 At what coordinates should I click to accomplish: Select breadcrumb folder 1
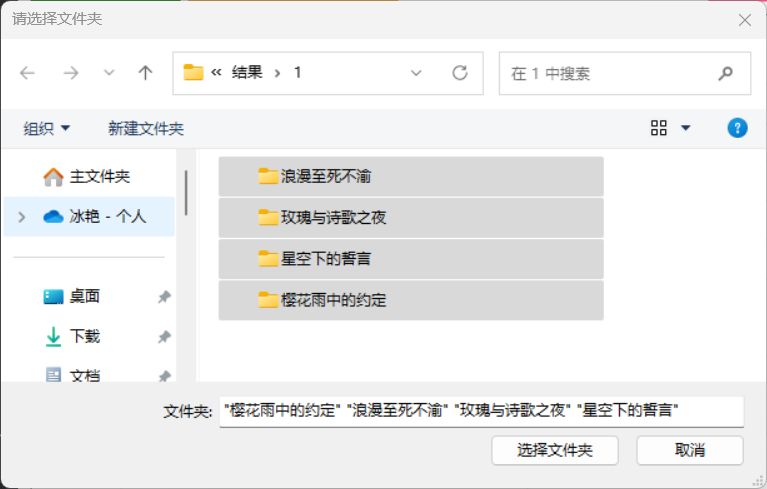(297, 73)
